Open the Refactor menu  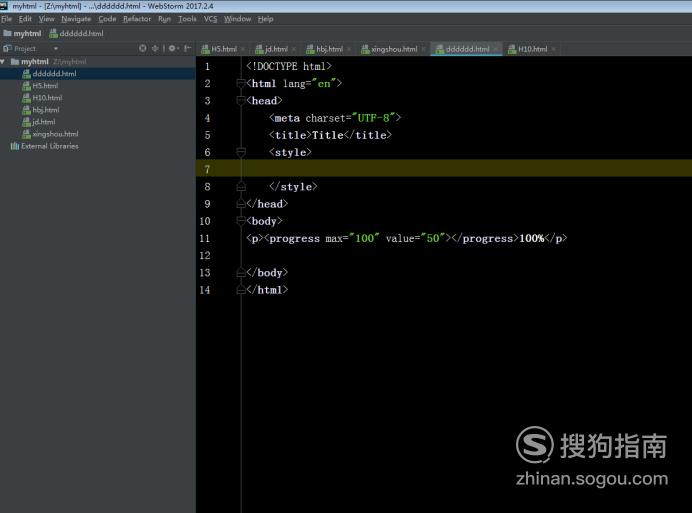coord(137,19)
